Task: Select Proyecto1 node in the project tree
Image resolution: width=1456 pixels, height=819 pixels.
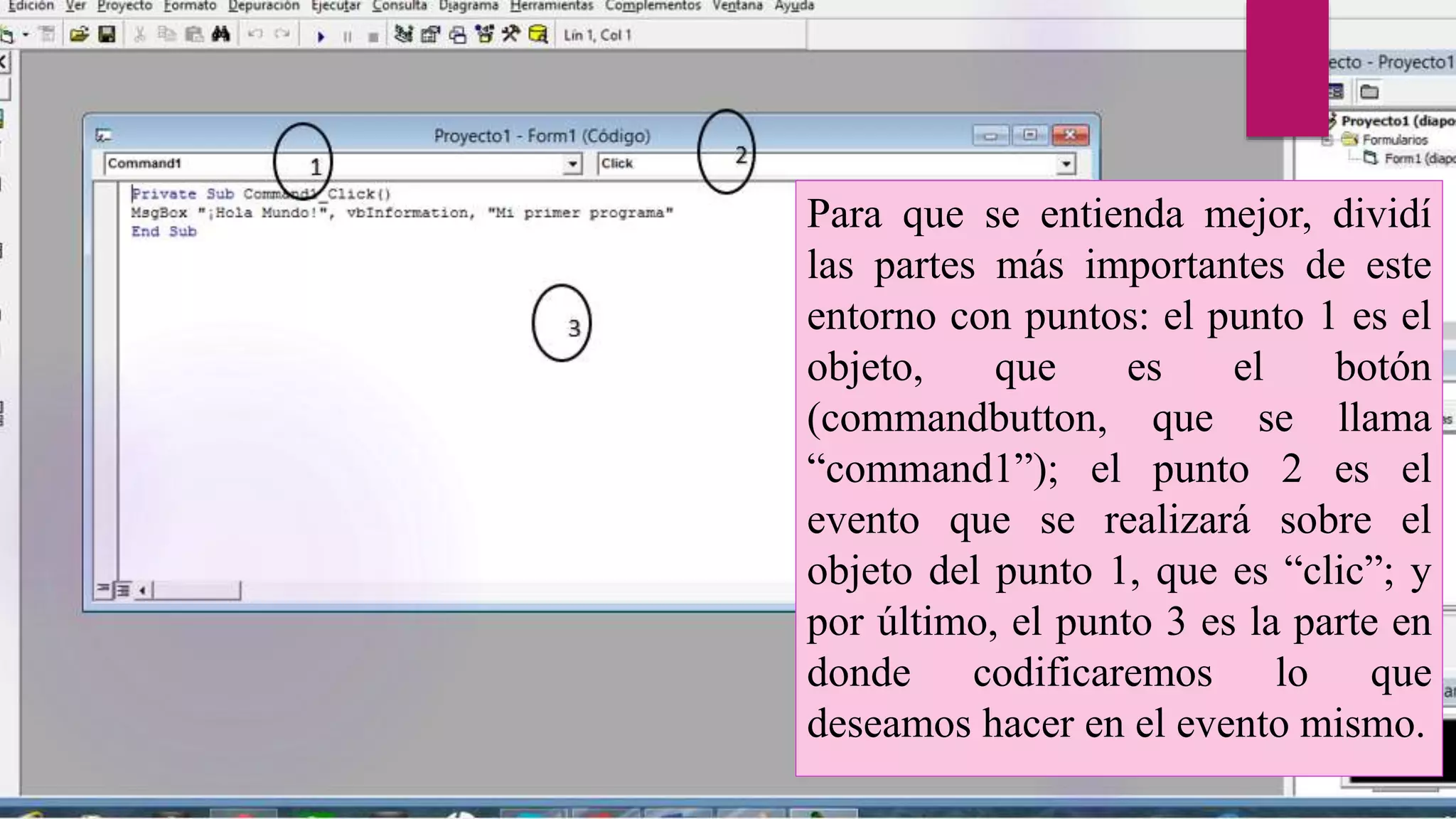Action: 1398,121
